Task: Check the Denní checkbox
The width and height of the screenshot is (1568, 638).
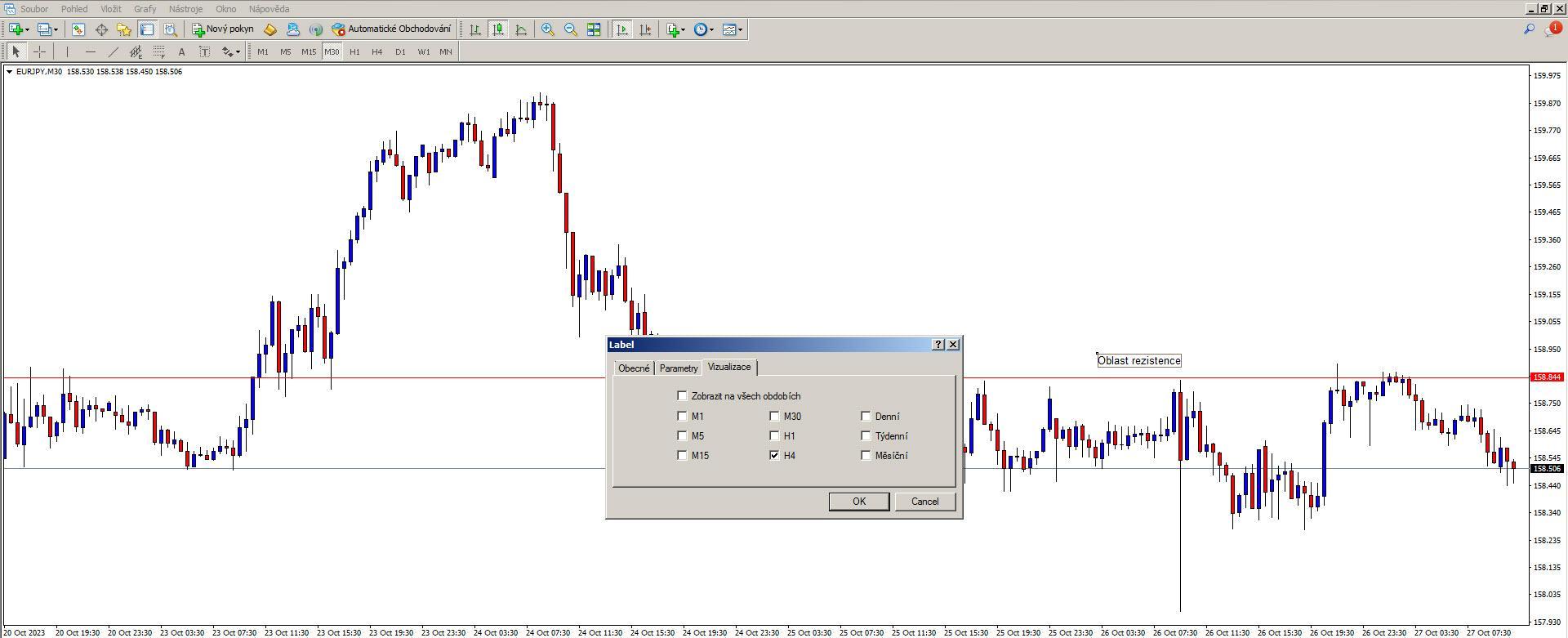Action: [x=866, y=416]
